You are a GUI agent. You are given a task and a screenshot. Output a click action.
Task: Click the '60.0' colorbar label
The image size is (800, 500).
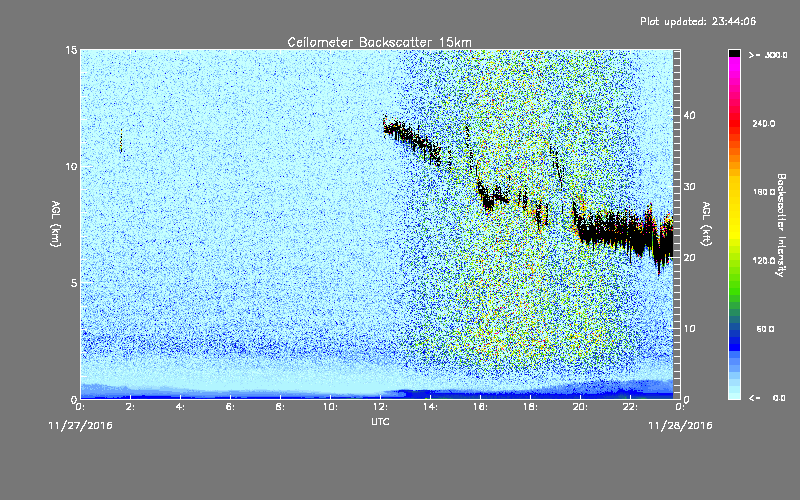point(765,329)
